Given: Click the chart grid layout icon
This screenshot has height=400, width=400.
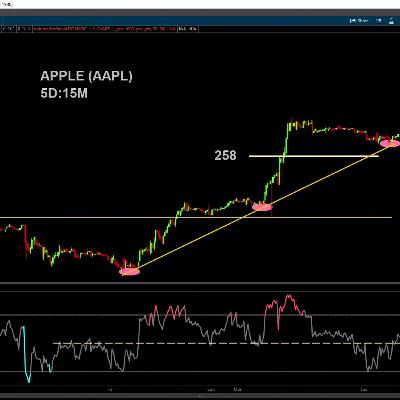Looking at the screenshot, I should (379, 21).
